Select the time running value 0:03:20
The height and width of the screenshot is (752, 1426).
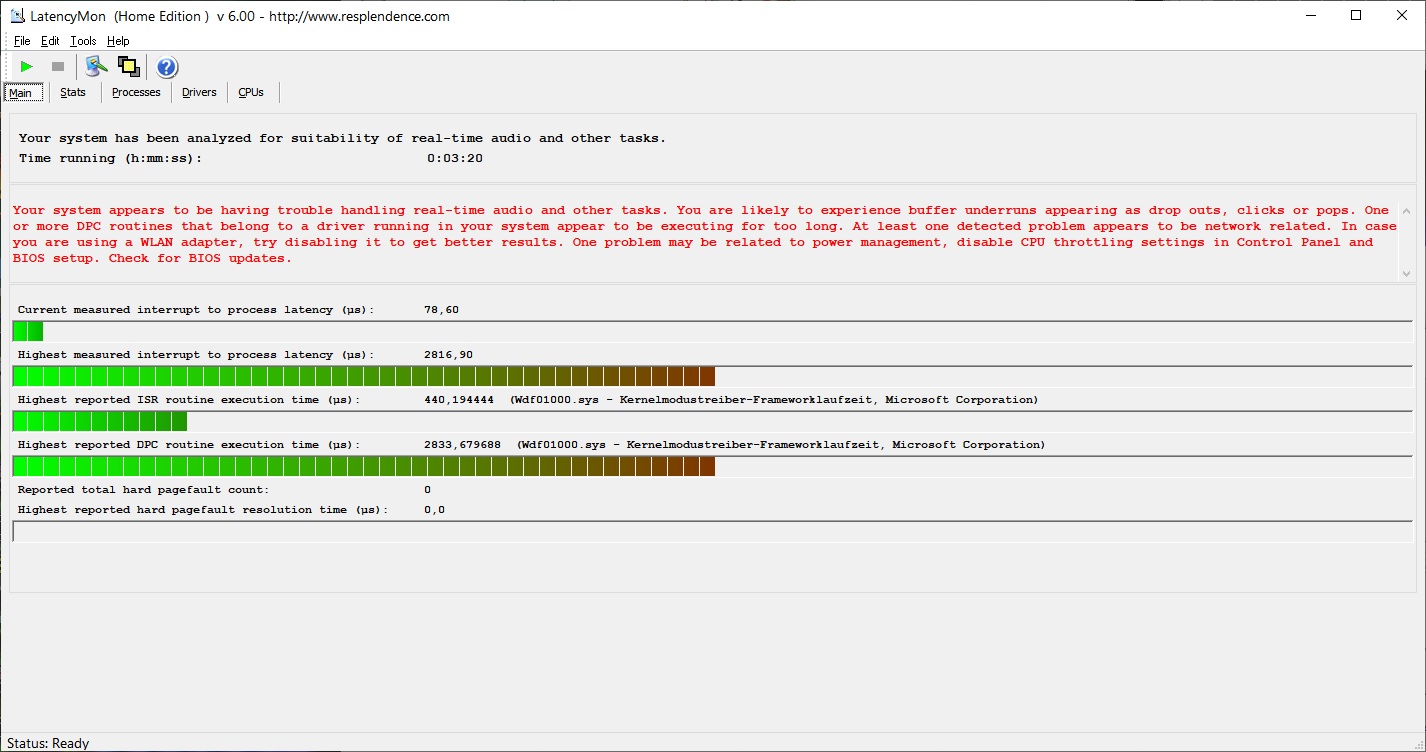pyautogui.click(x=455, y=158)
